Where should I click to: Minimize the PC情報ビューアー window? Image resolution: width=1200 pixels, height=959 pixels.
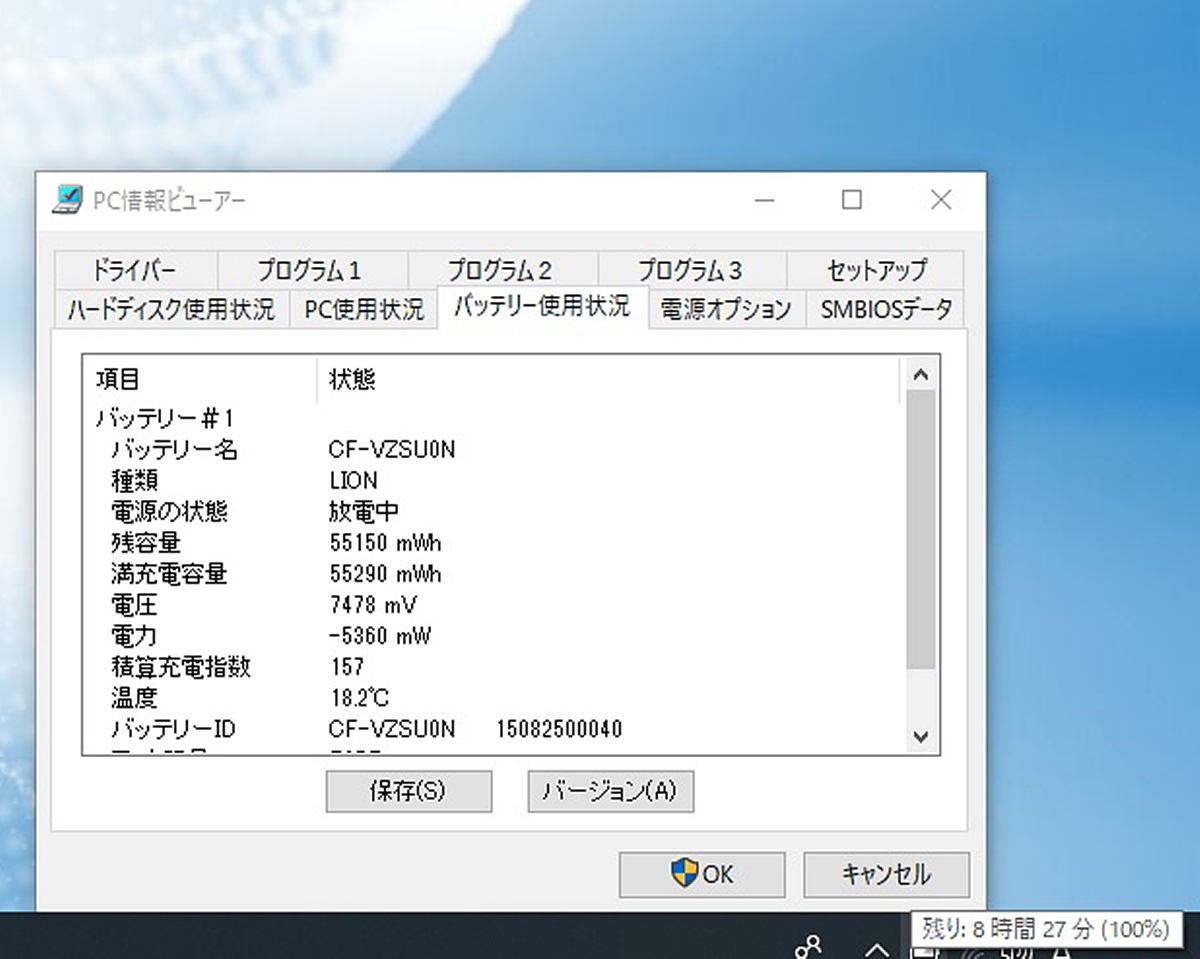[765, 200]
